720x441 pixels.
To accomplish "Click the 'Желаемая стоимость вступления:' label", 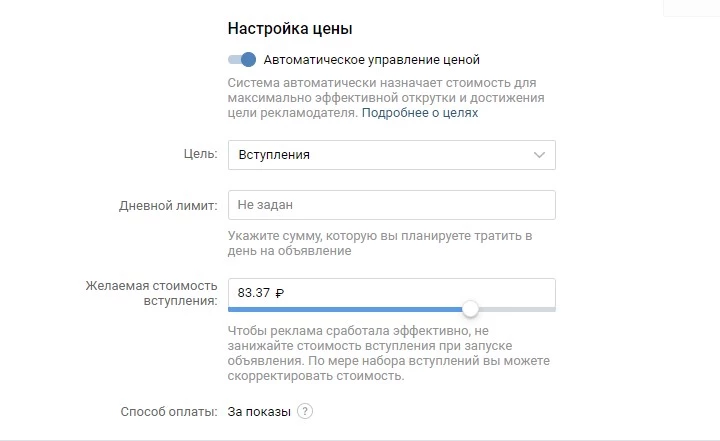I will click(x=152, y=293).
